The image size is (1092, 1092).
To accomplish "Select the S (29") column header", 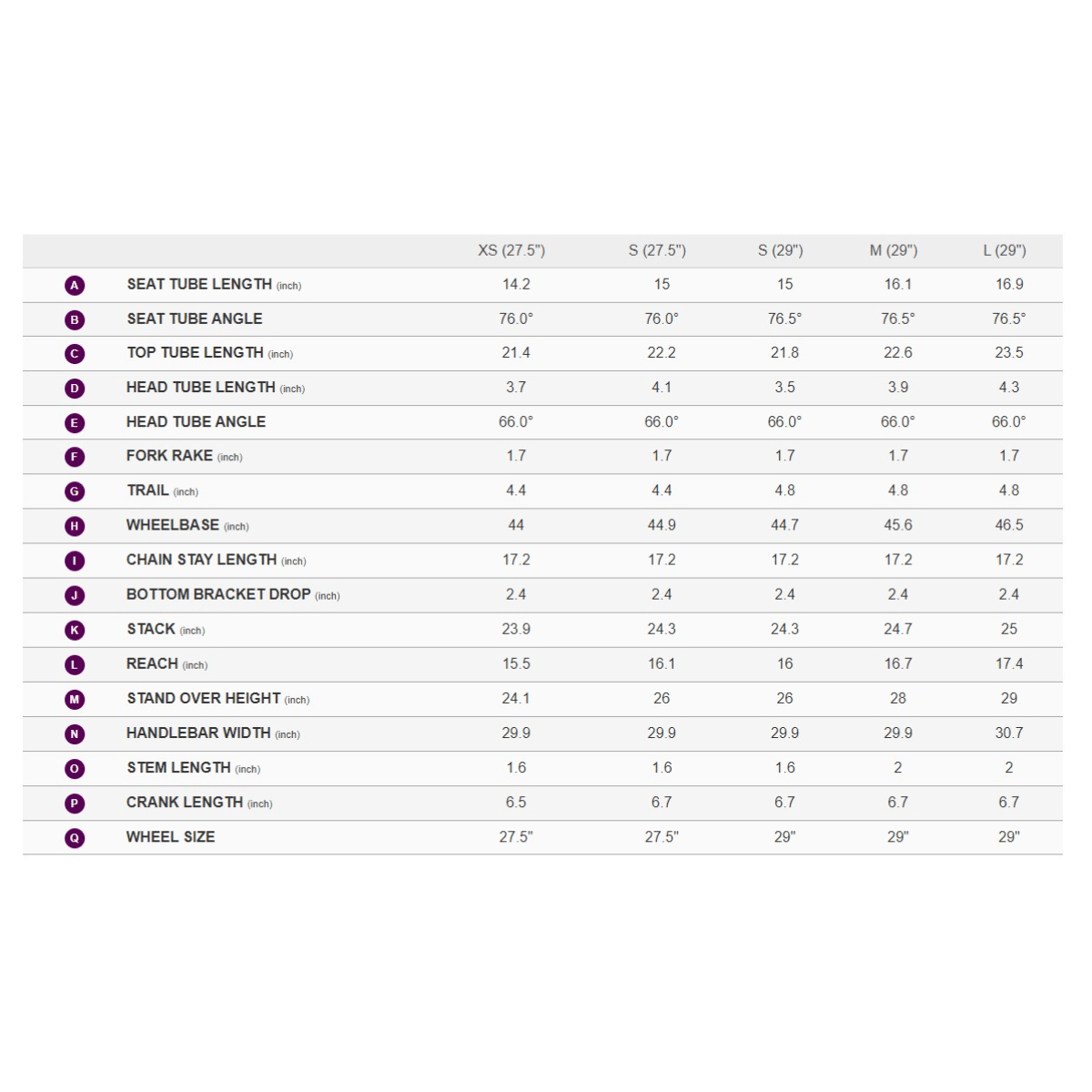I will point(781,250).
